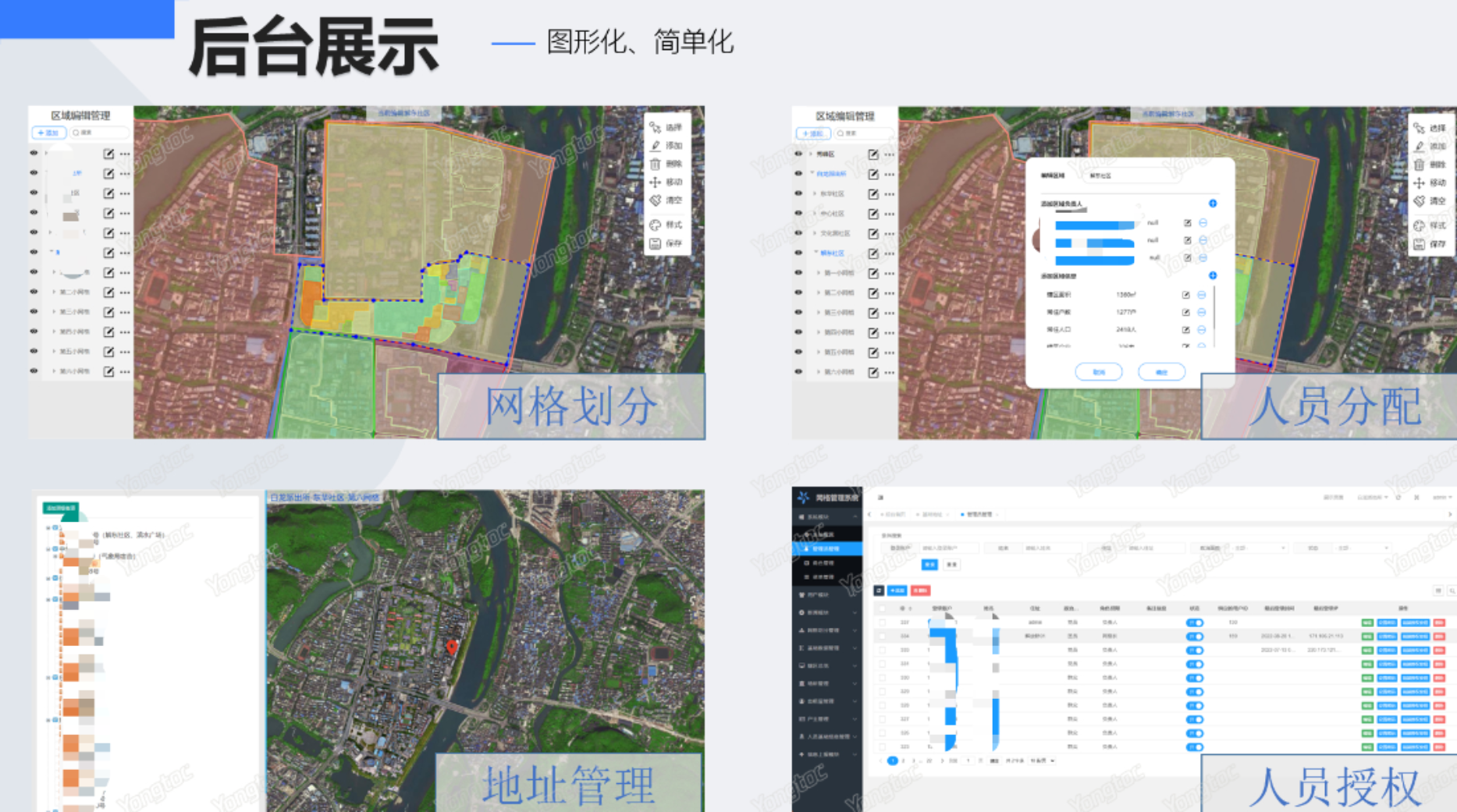Open more options for 第六小网格 in 网格划分 list
This screenshot has height=812, width=1457.
[x=125, y=372]
